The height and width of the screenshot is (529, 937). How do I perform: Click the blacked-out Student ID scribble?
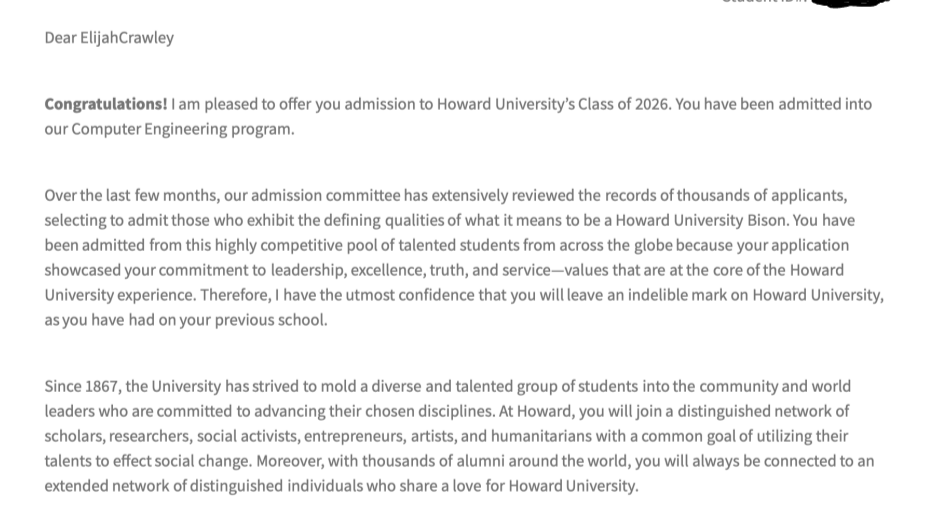(x=850, y=3)
